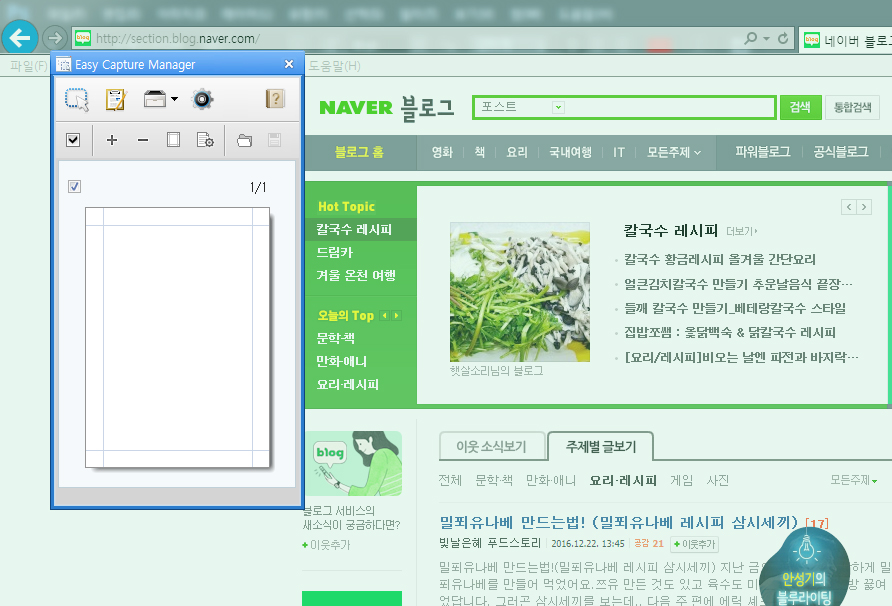Open the Help icon

[x=276, y=98]
